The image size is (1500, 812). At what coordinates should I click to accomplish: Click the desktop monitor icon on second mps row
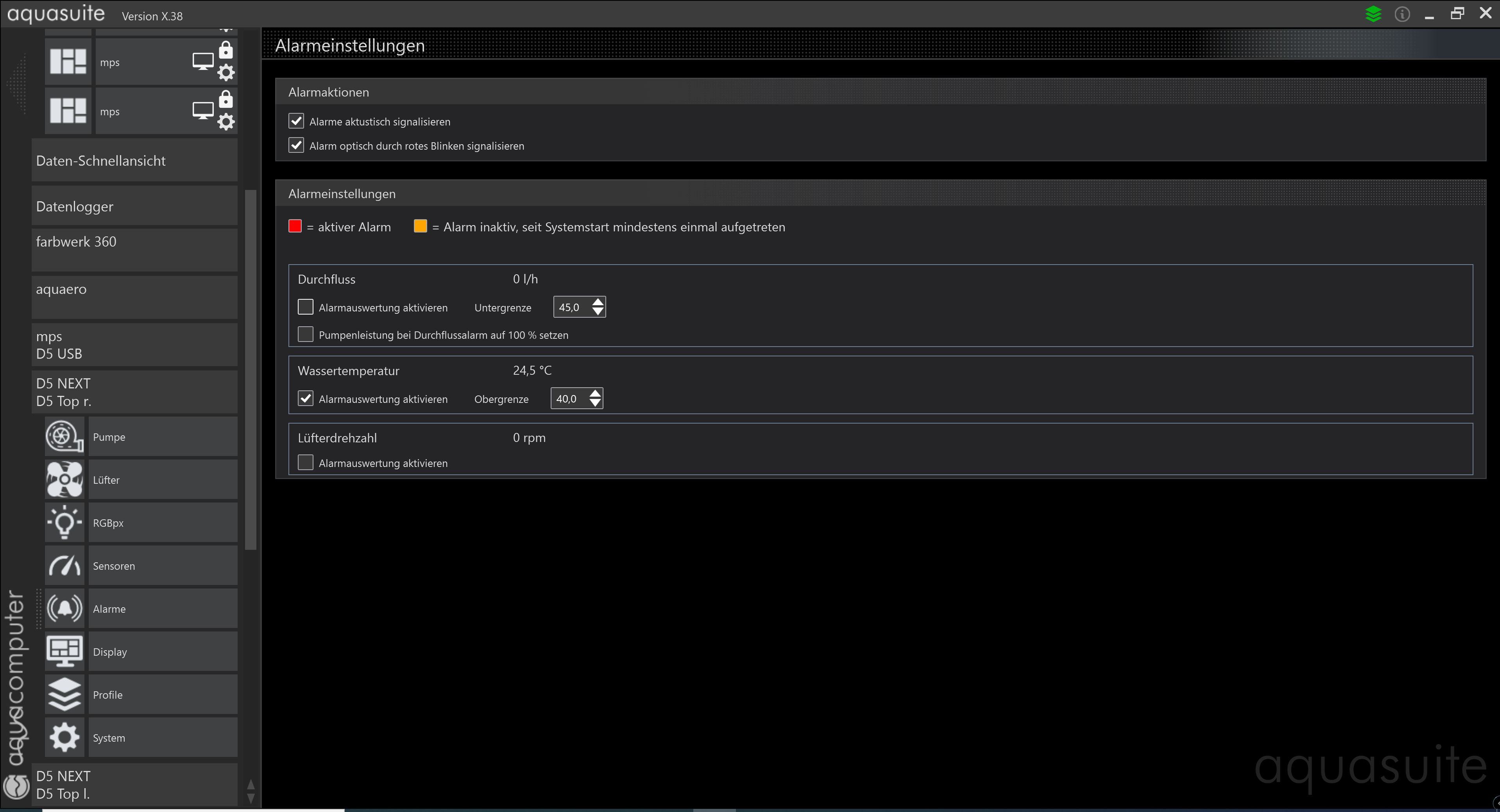[202, 111]
